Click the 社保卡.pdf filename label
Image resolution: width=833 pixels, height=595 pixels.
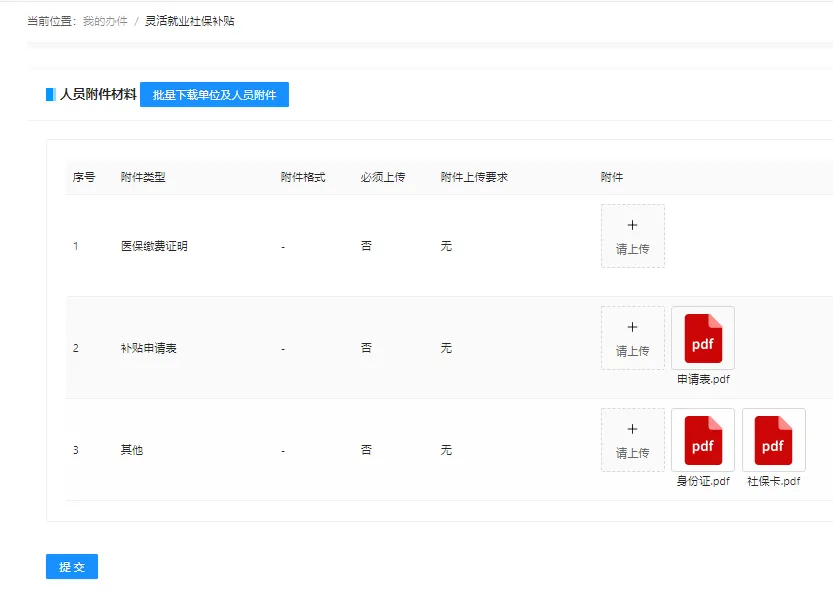pyautogui.click(x=774, y=481)
